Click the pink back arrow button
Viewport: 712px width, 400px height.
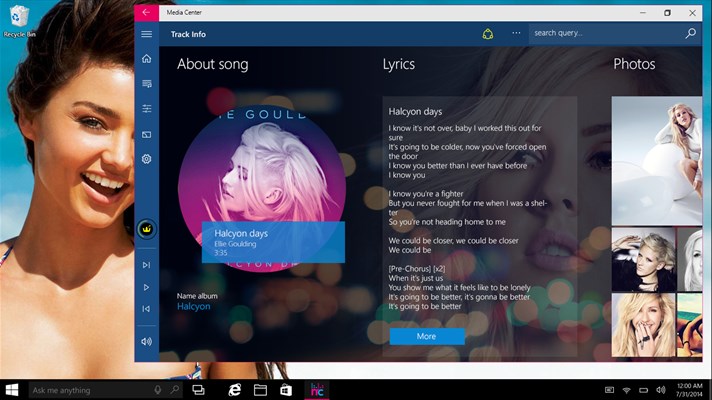point(146,12)
